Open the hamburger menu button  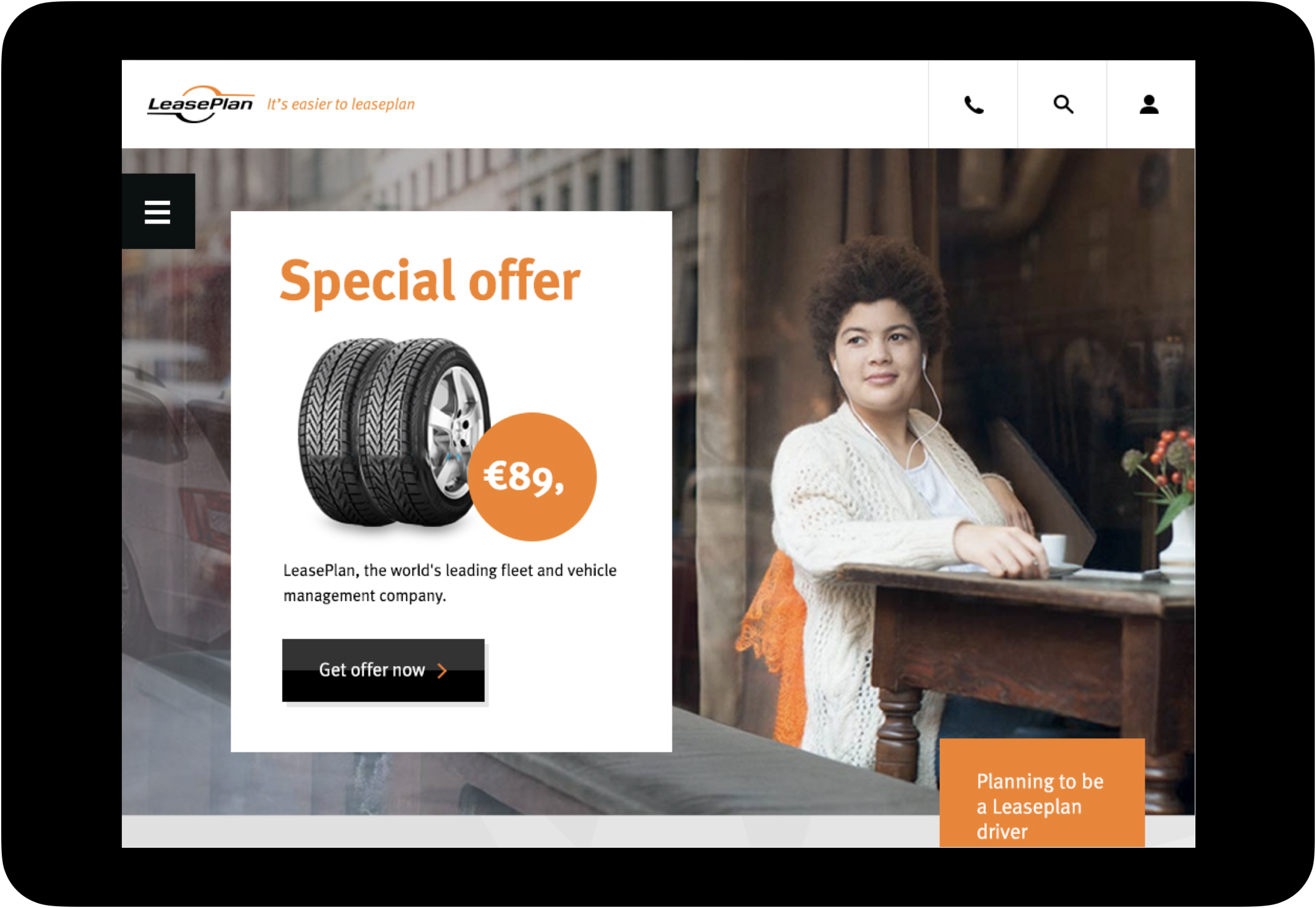158,212
